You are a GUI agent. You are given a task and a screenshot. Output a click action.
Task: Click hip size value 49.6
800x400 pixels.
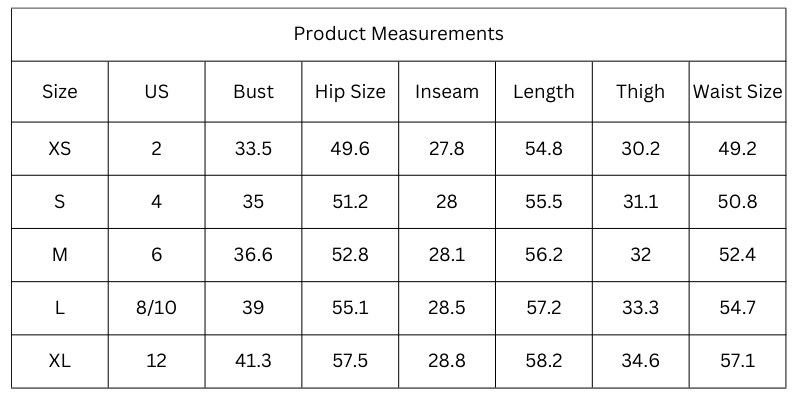[350, 149]
